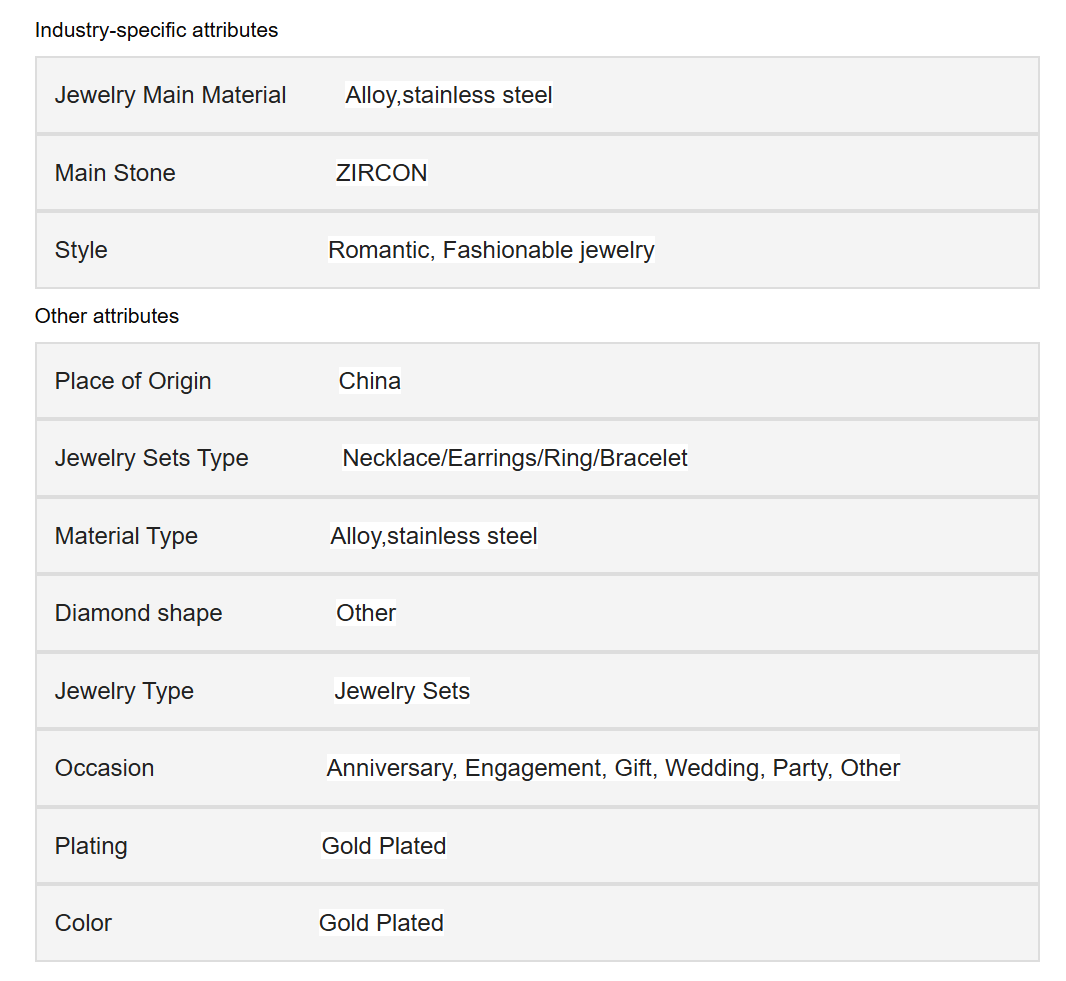Select the Gold Plated plating value

[x=383, y=846]
